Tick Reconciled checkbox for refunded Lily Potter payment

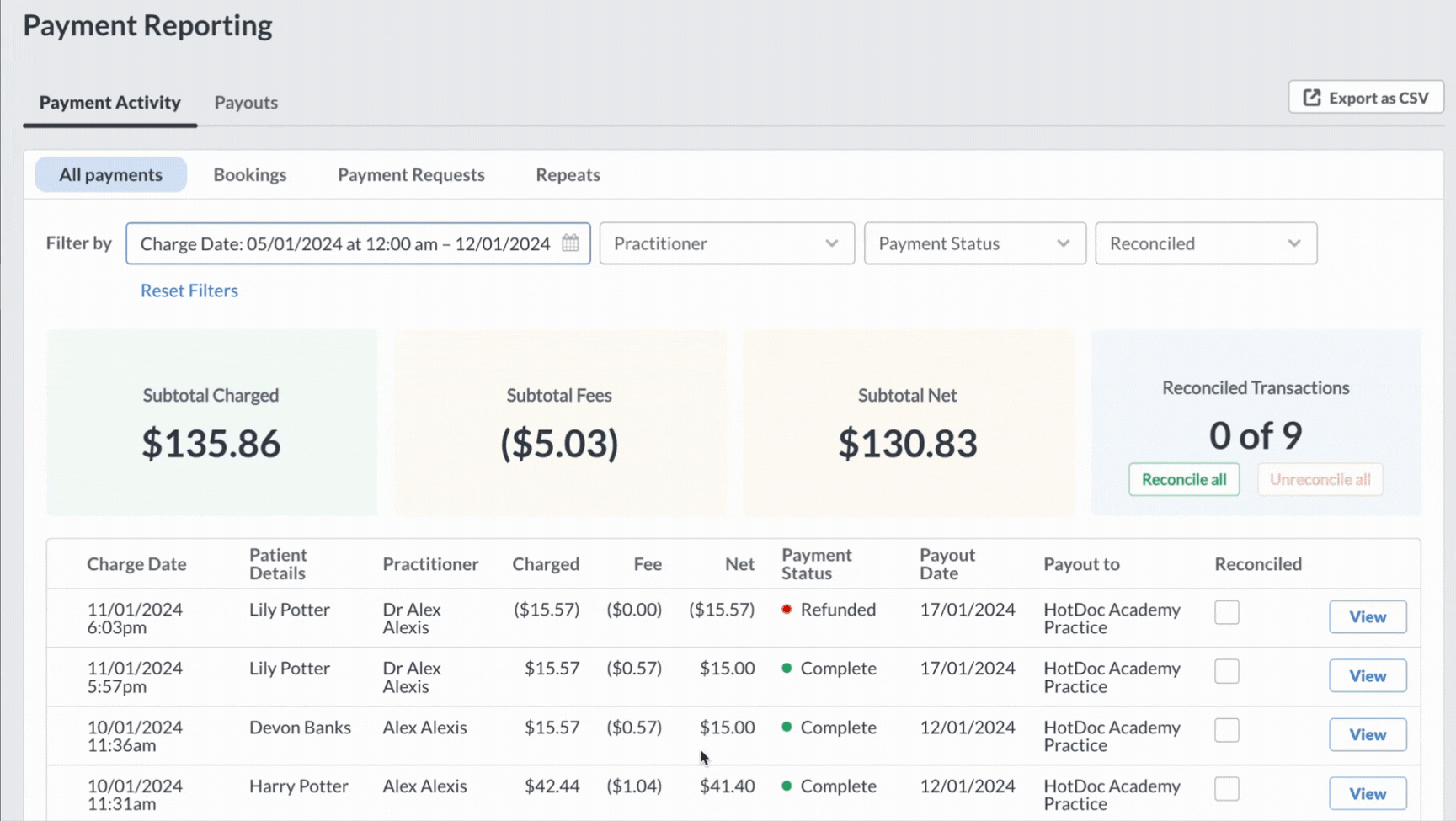point(1227,612)
